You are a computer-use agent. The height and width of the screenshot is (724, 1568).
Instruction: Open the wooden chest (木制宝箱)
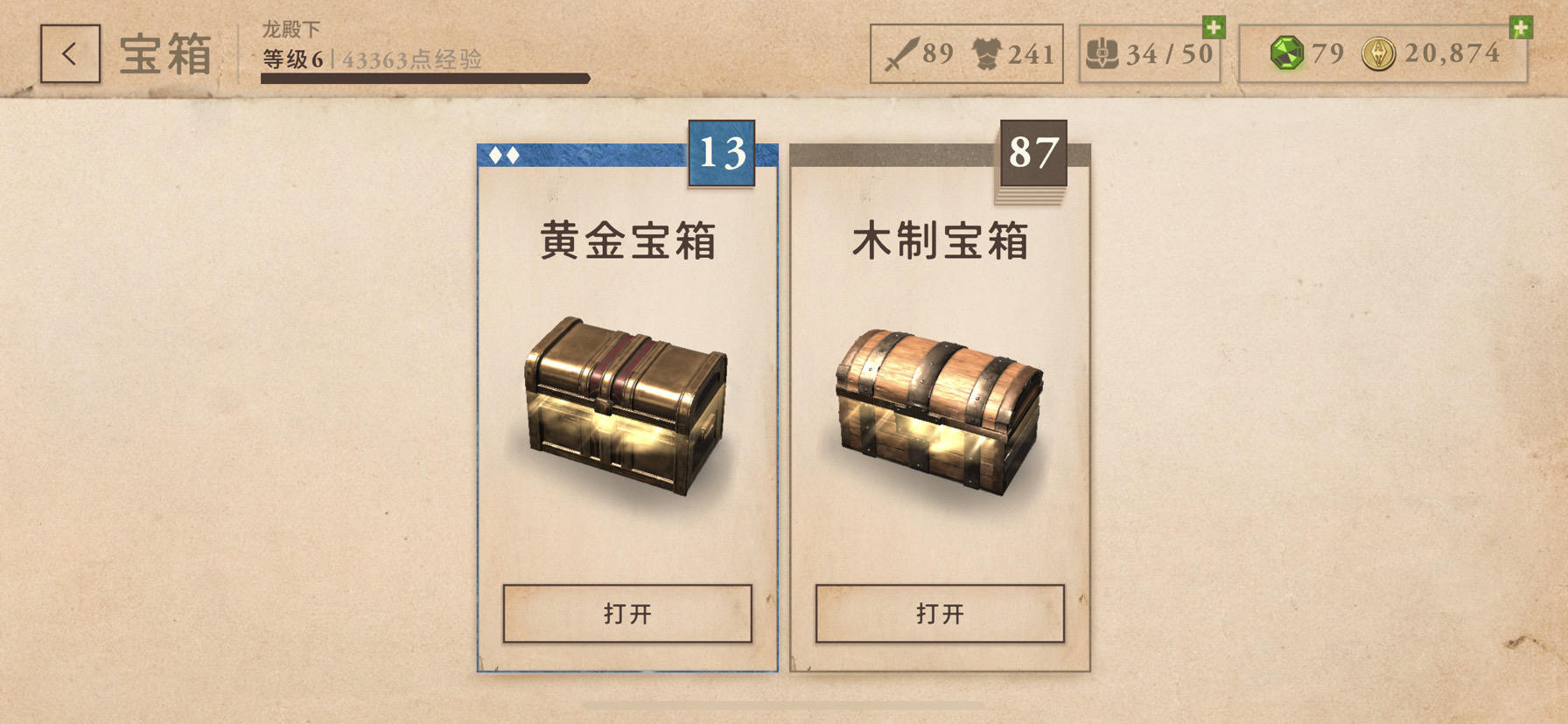(x=940, y=614)
